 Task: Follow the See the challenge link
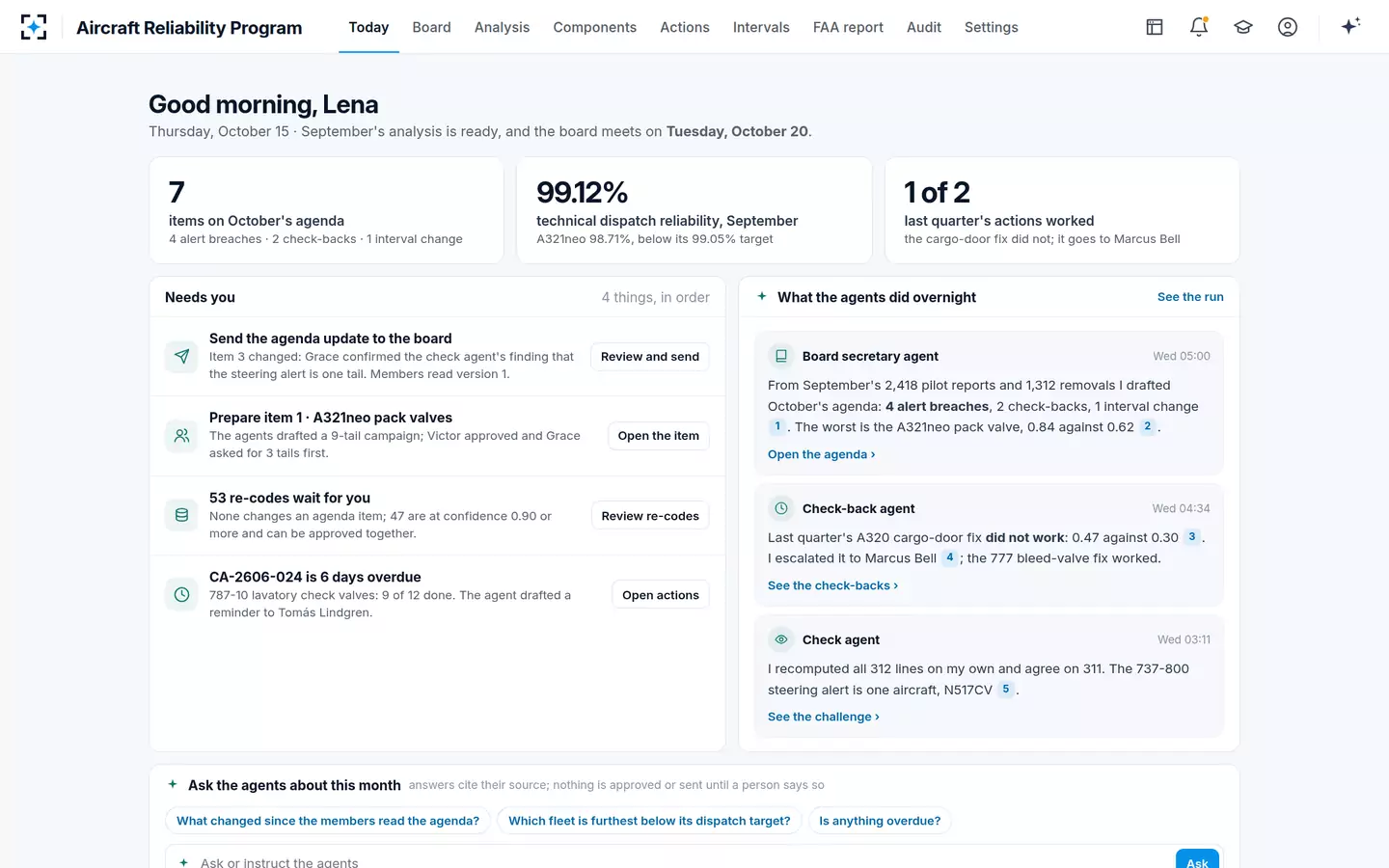[x=824, y=717]
